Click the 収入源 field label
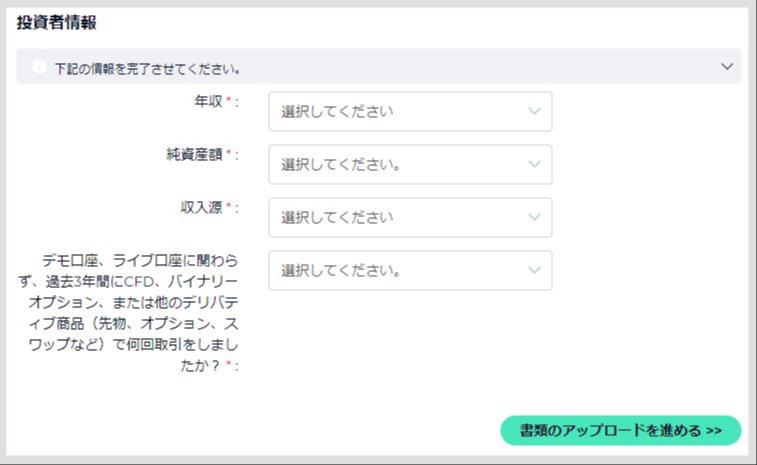This screenshot has width=757, height=465. 201,208
